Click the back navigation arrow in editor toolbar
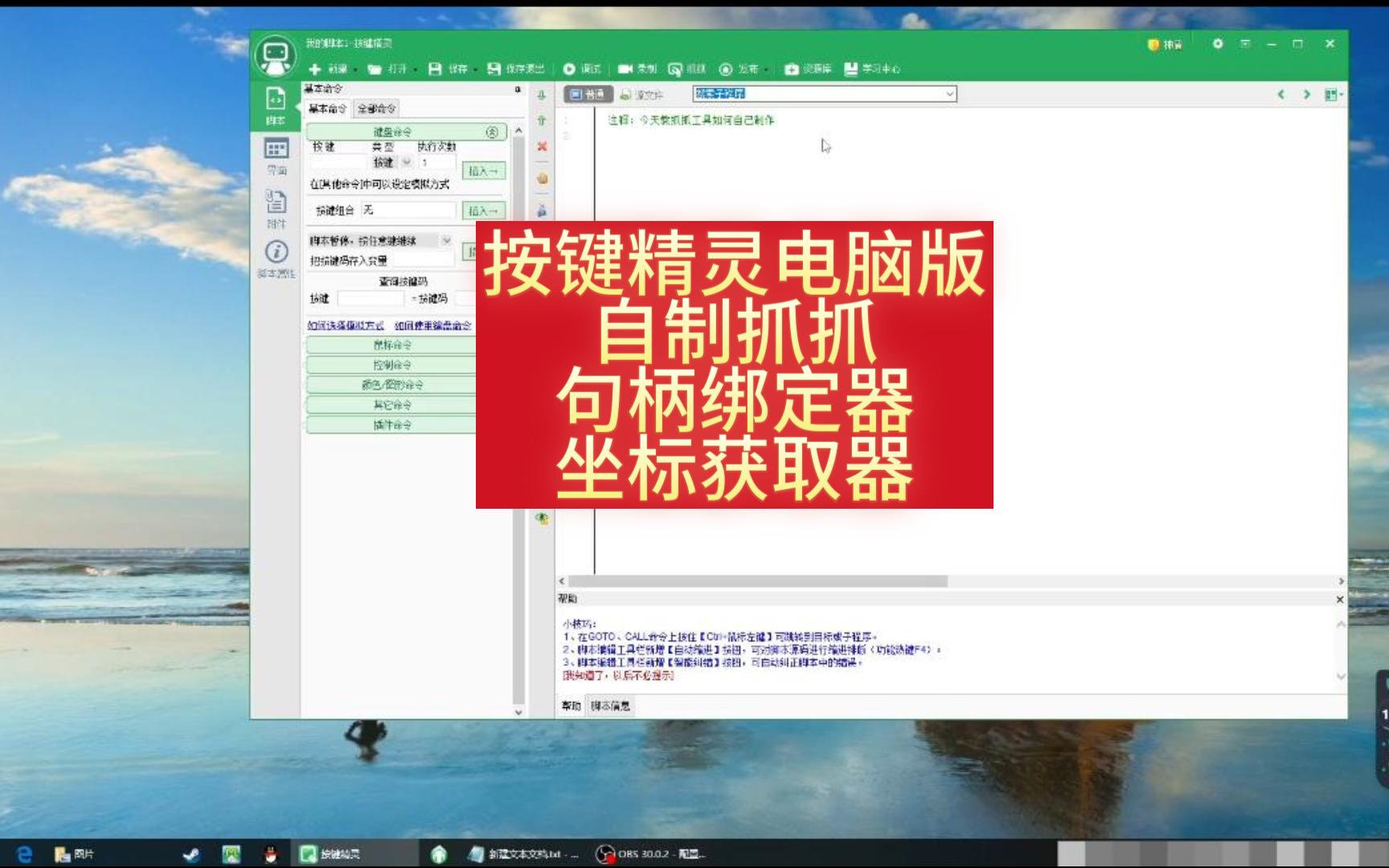The image size is (1389, 868). (x=1281, y=95)
